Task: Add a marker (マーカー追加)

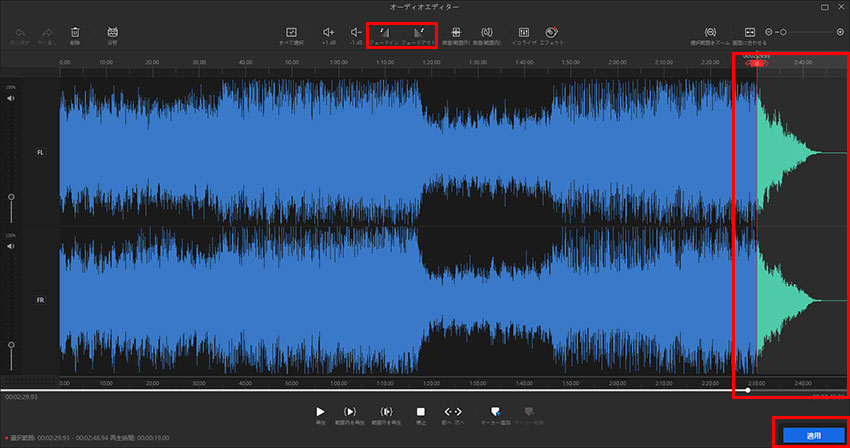Action: [x=495, y=415]
